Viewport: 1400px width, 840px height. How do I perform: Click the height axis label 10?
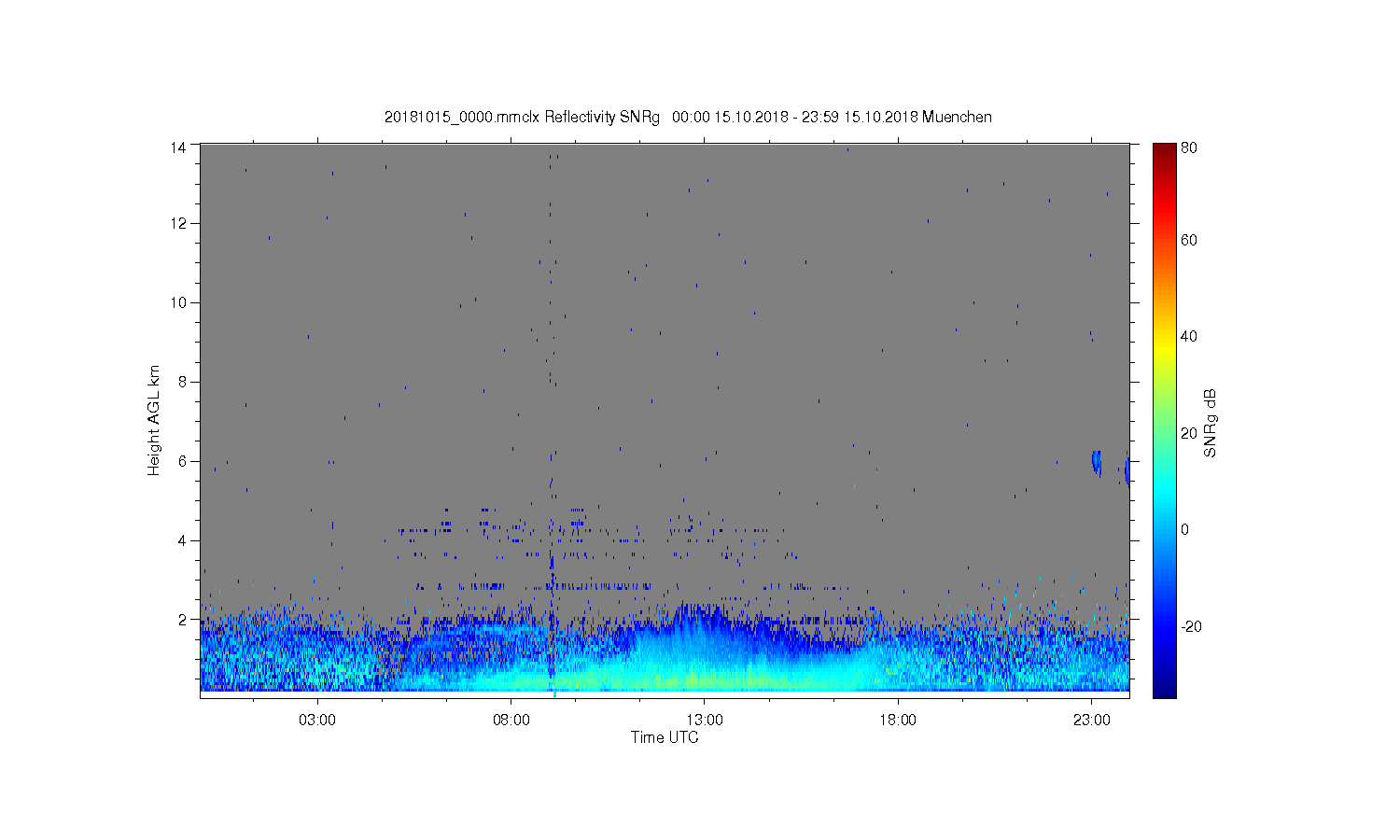(178, 302)
